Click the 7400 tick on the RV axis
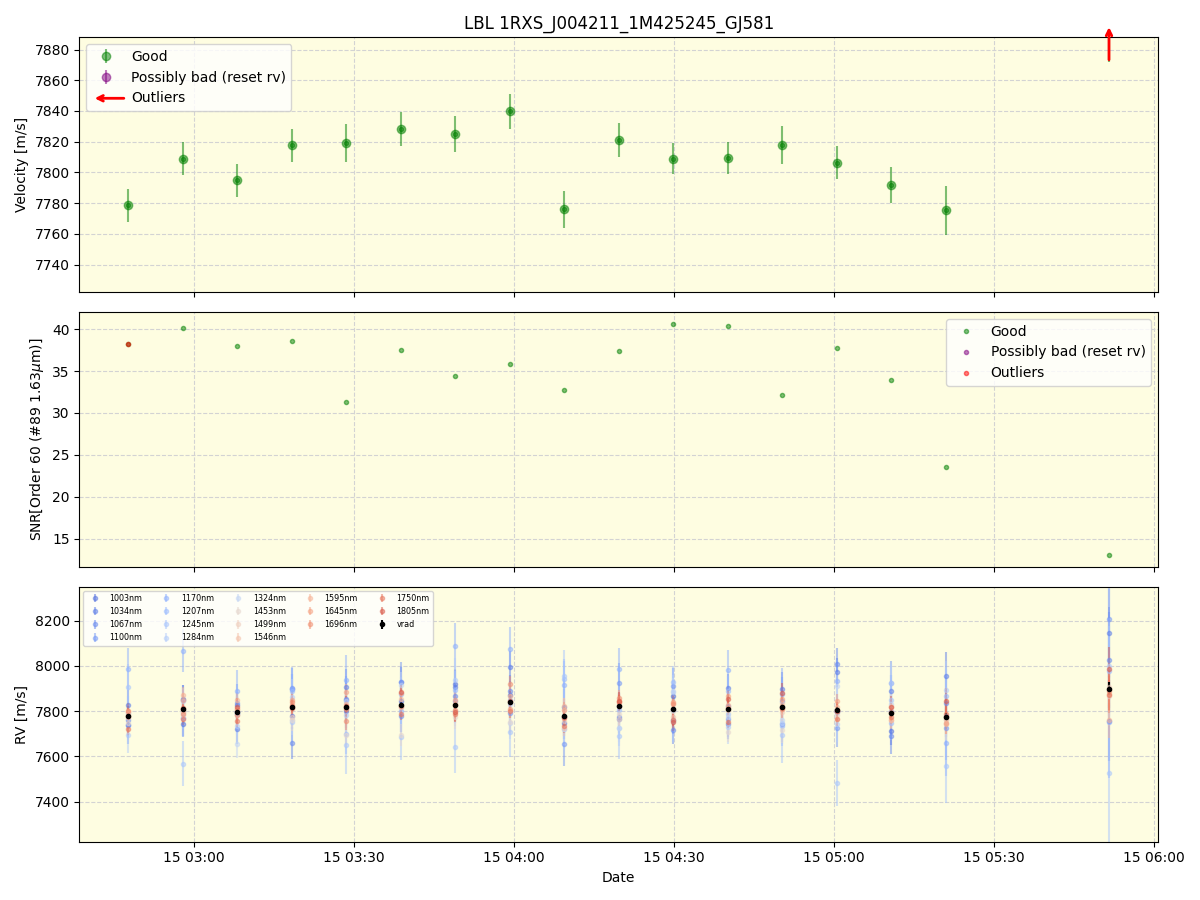 pyautogui.click(x=53, y=803)
